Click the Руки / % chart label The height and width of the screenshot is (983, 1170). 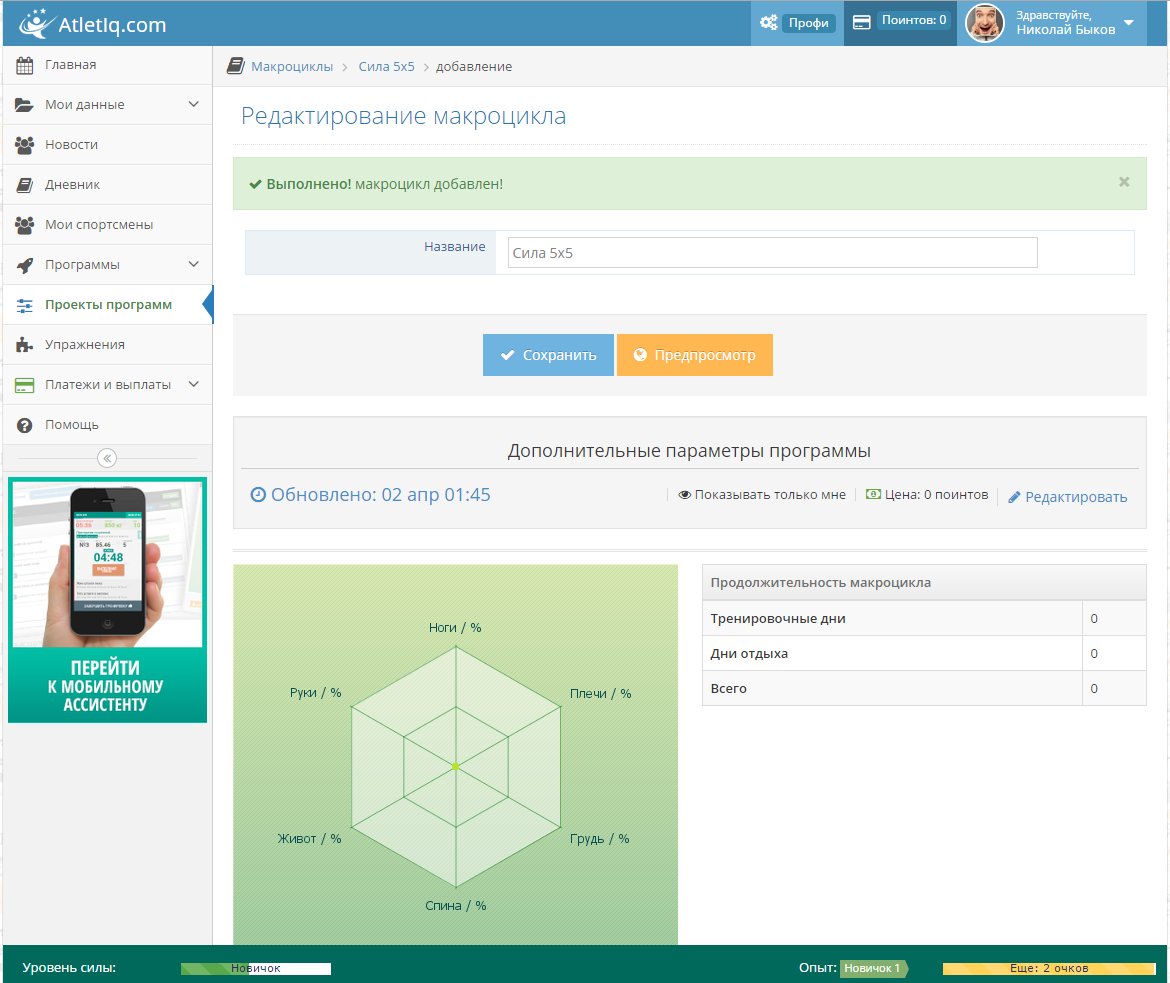pos(316,693)
